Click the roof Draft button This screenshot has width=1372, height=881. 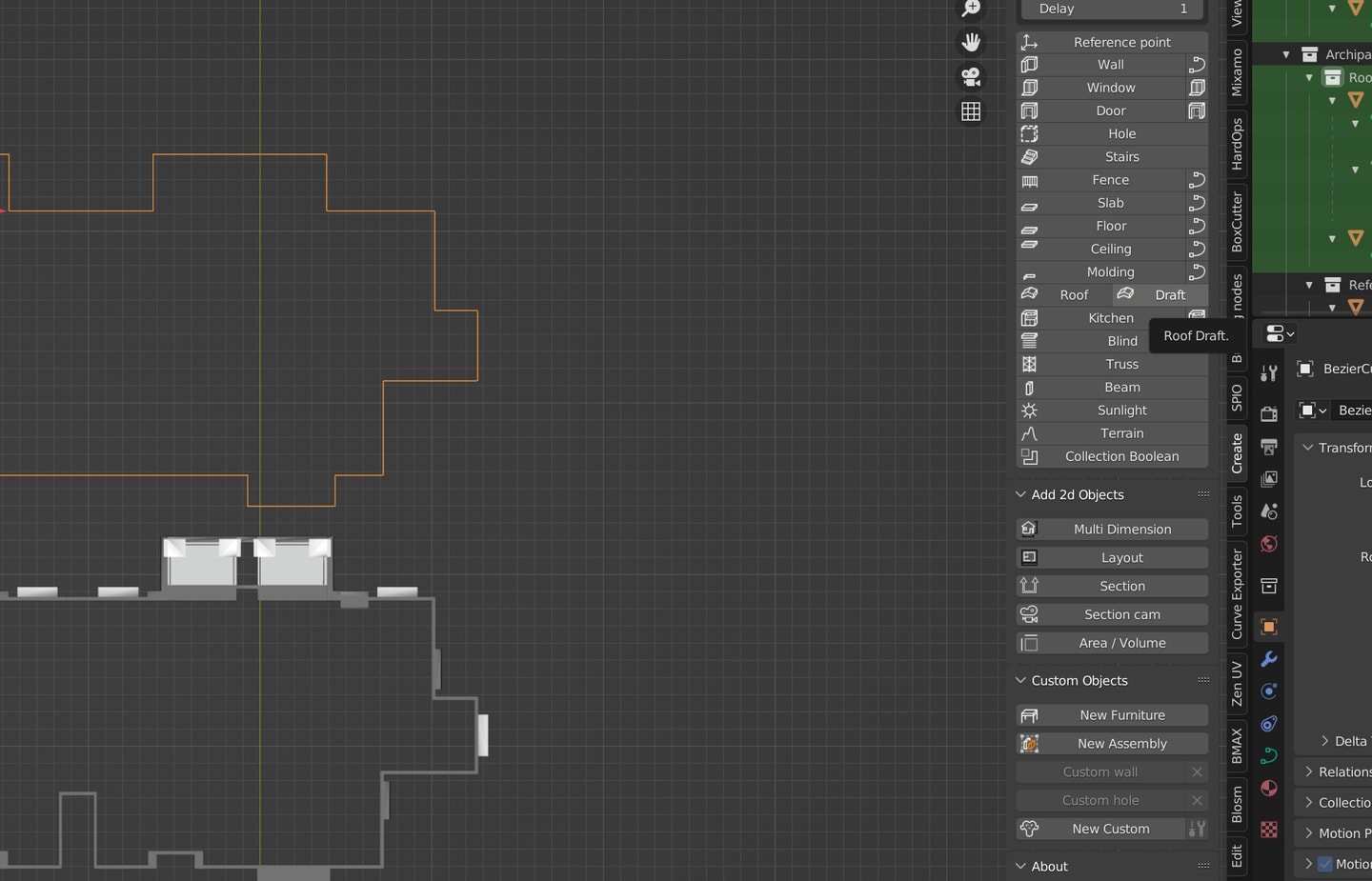pos(1160,295)
